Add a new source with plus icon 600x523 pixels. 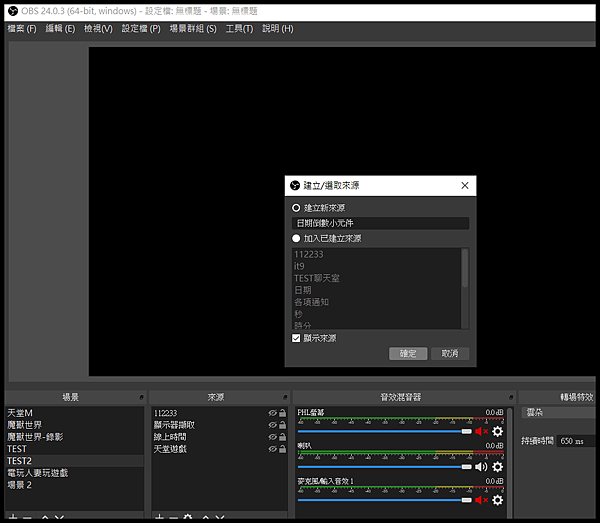point(160,518)
